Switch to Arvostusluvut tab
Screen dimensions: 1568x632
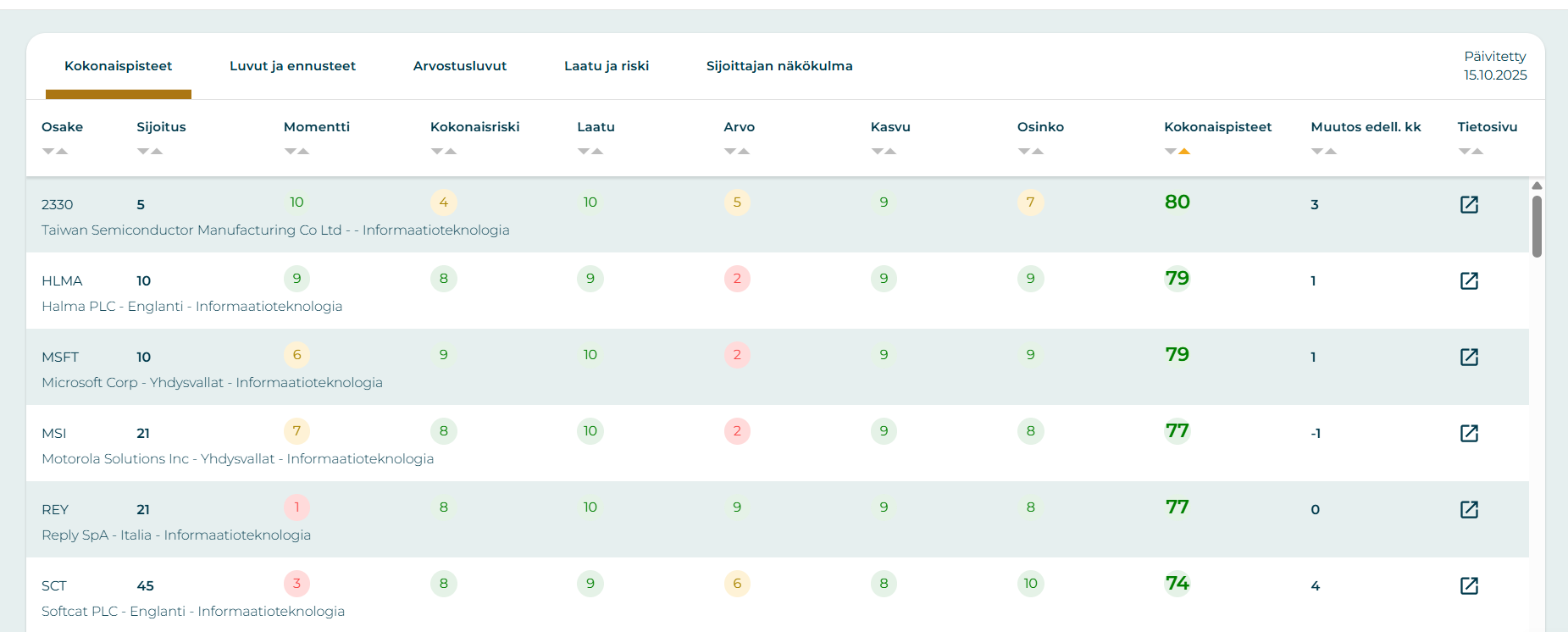point(460,66)
